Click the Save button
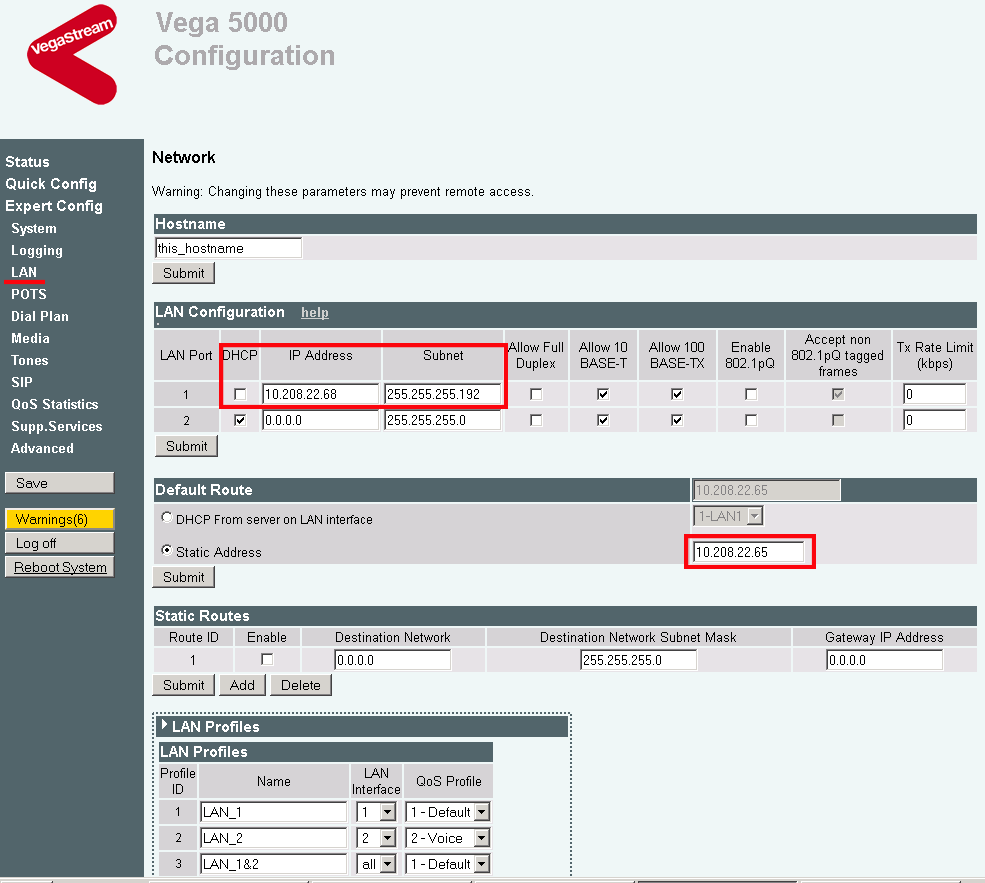The height and width of the screenshot is (883, 985). point(60,483)
